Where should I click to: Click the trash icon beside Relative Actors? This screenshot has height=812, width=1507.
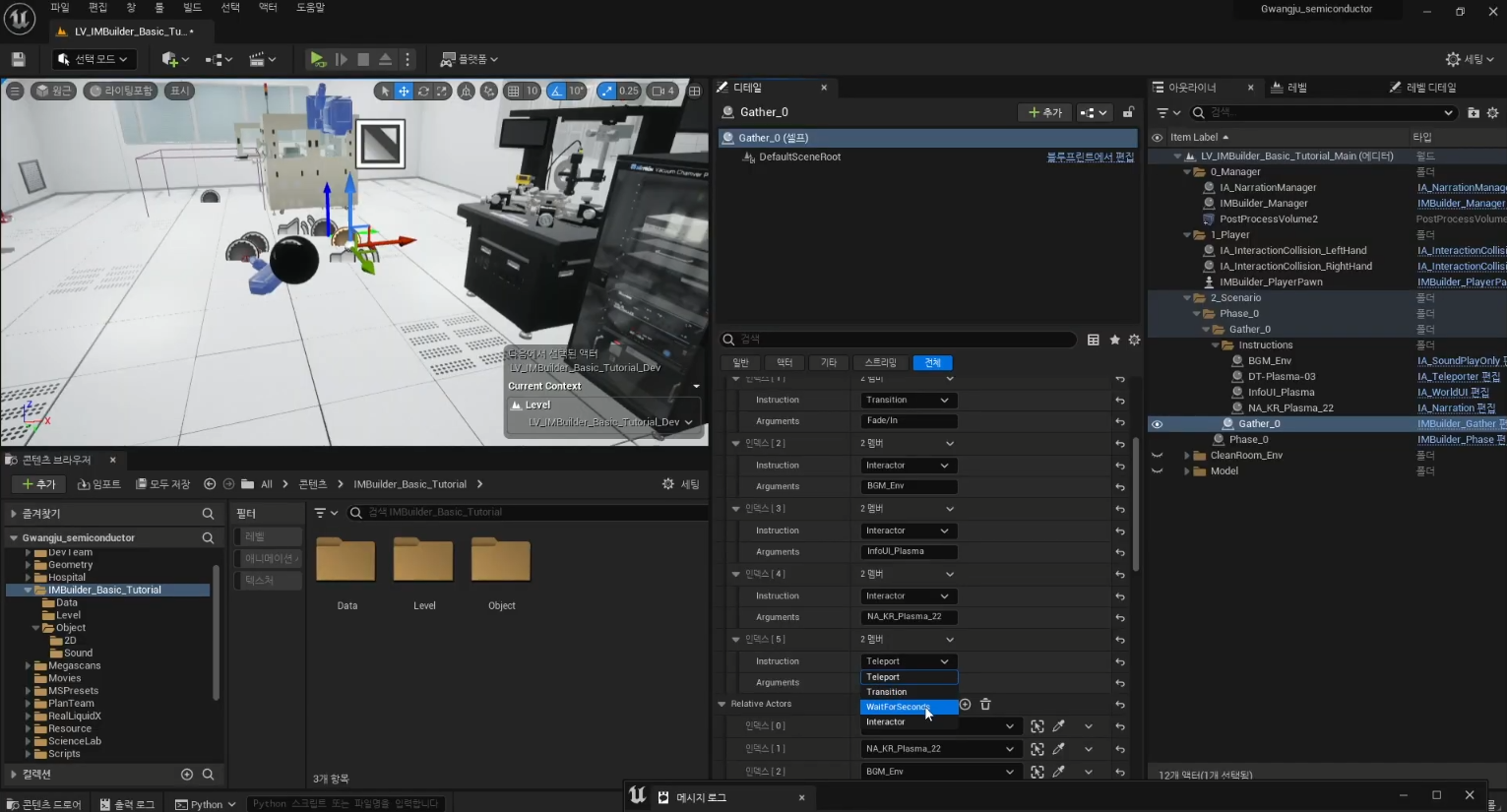click(985, 704)
